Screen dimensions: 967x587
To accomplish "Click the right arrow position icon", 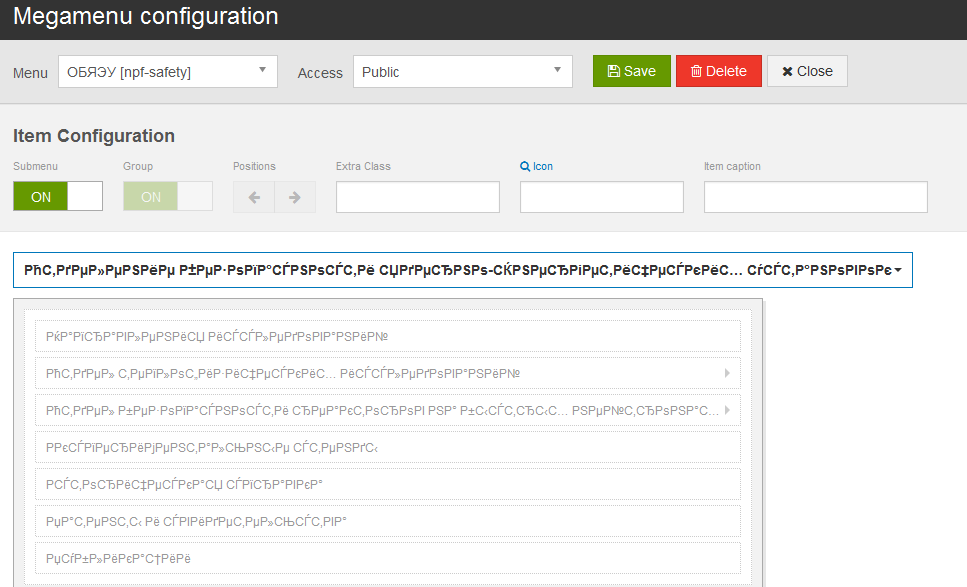I will click(x=295, y=197).
